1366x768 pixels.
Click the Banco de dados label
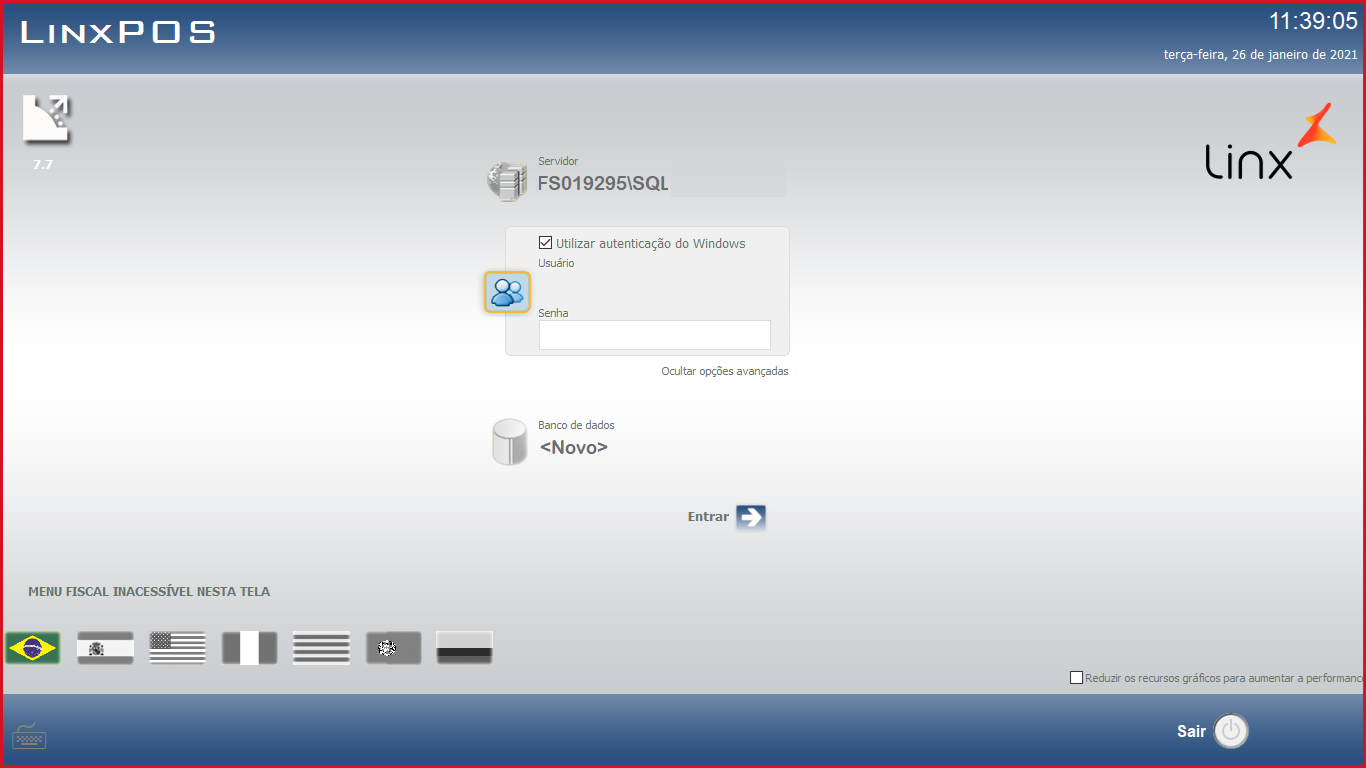[x=576, y=425]
